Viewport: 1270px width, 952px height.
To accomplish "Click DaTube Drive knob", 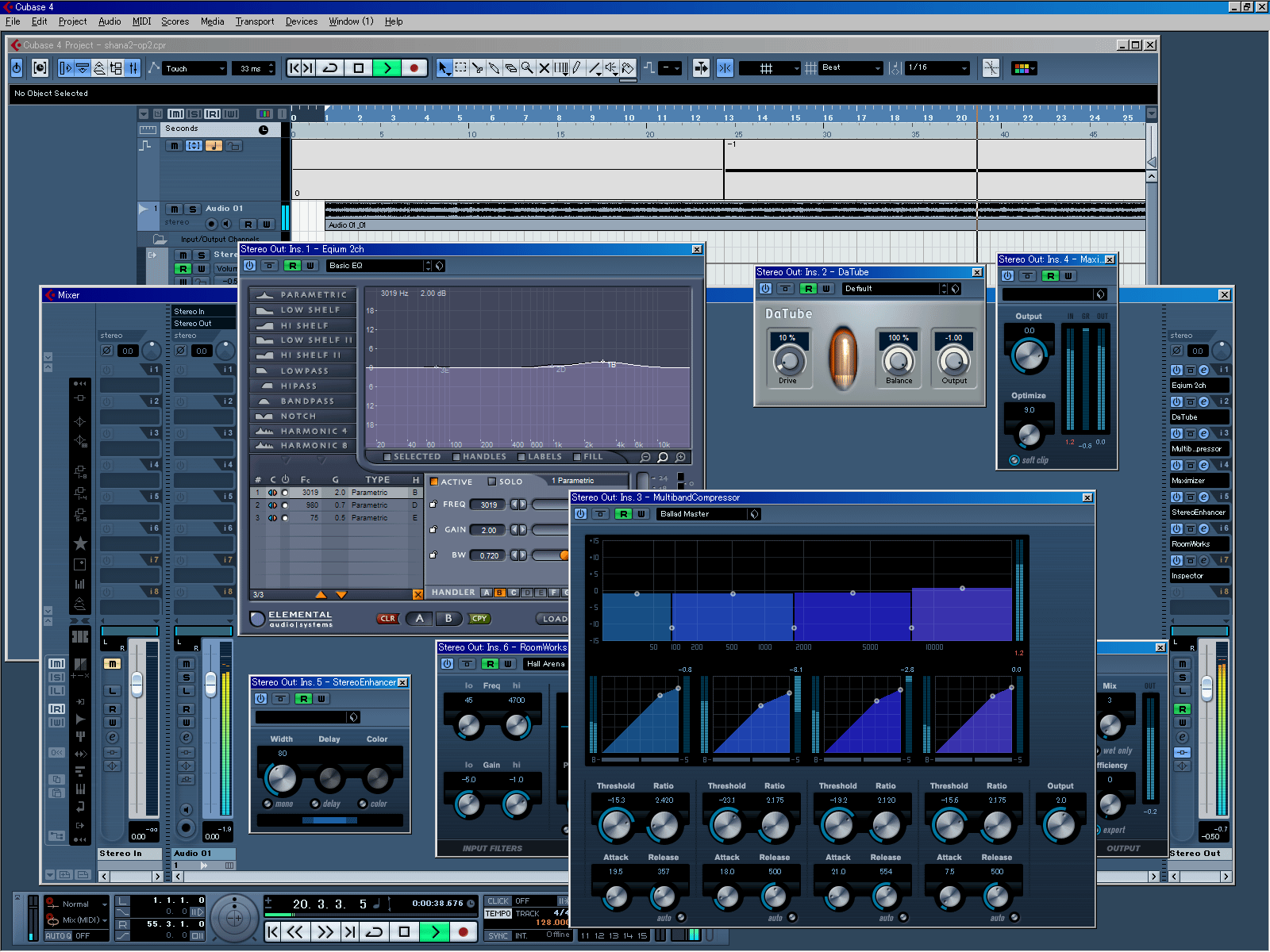I will tap(788, 361).
